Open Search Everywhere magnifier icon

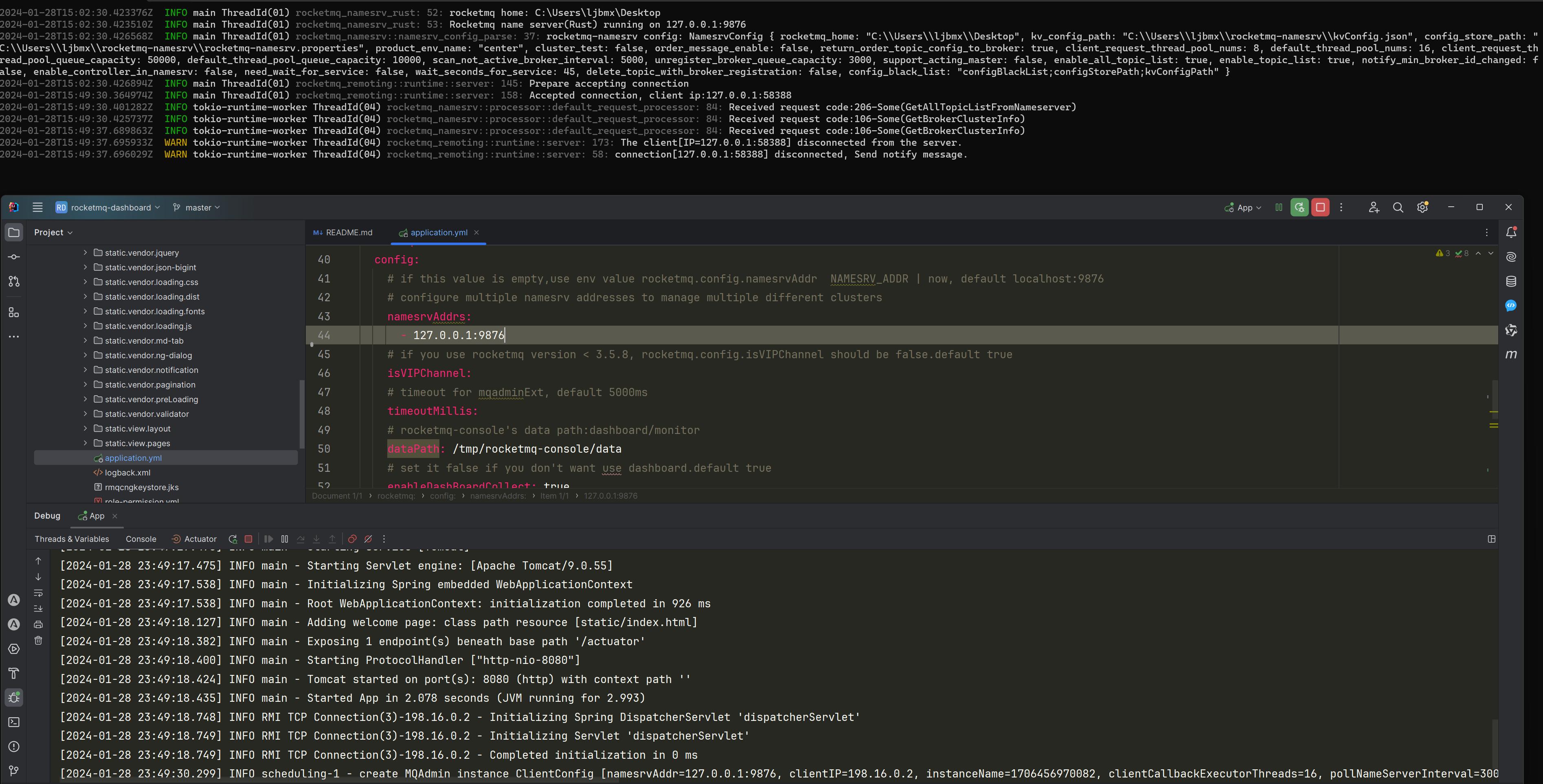click(x=1398, y=207)
